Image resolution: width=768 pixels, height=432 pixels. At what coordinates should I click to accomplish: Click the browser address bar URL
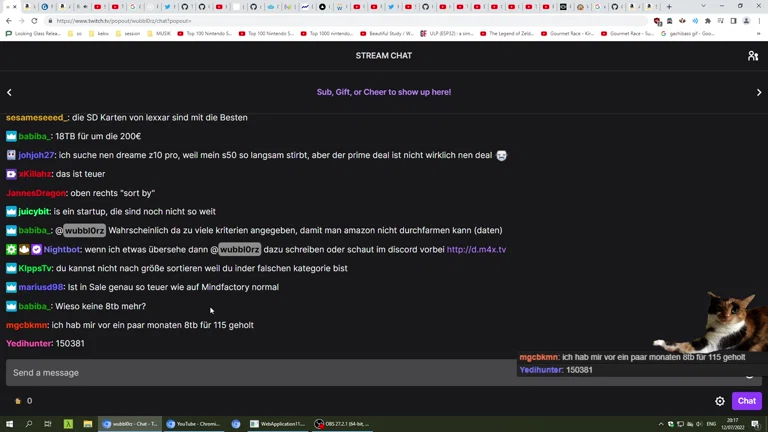pyautogui.click(x=124, y=21)
